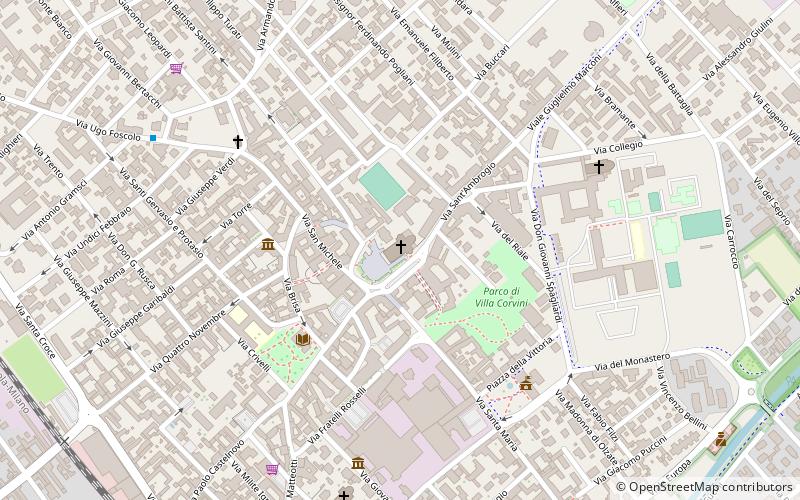Image resolution: width=800 pixels, height=500 pixels.
Task: Click the shopping cart icon near Via Matteotti
Action: point(272,468)
